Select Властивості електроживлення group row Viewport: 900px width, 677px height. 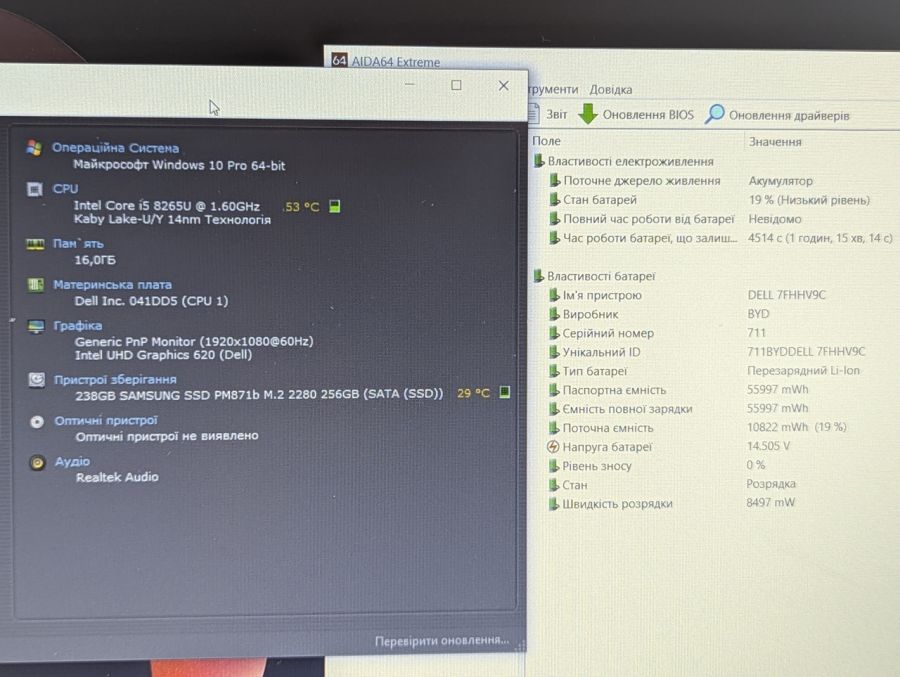pyautogui.click(x=623, y=161)
